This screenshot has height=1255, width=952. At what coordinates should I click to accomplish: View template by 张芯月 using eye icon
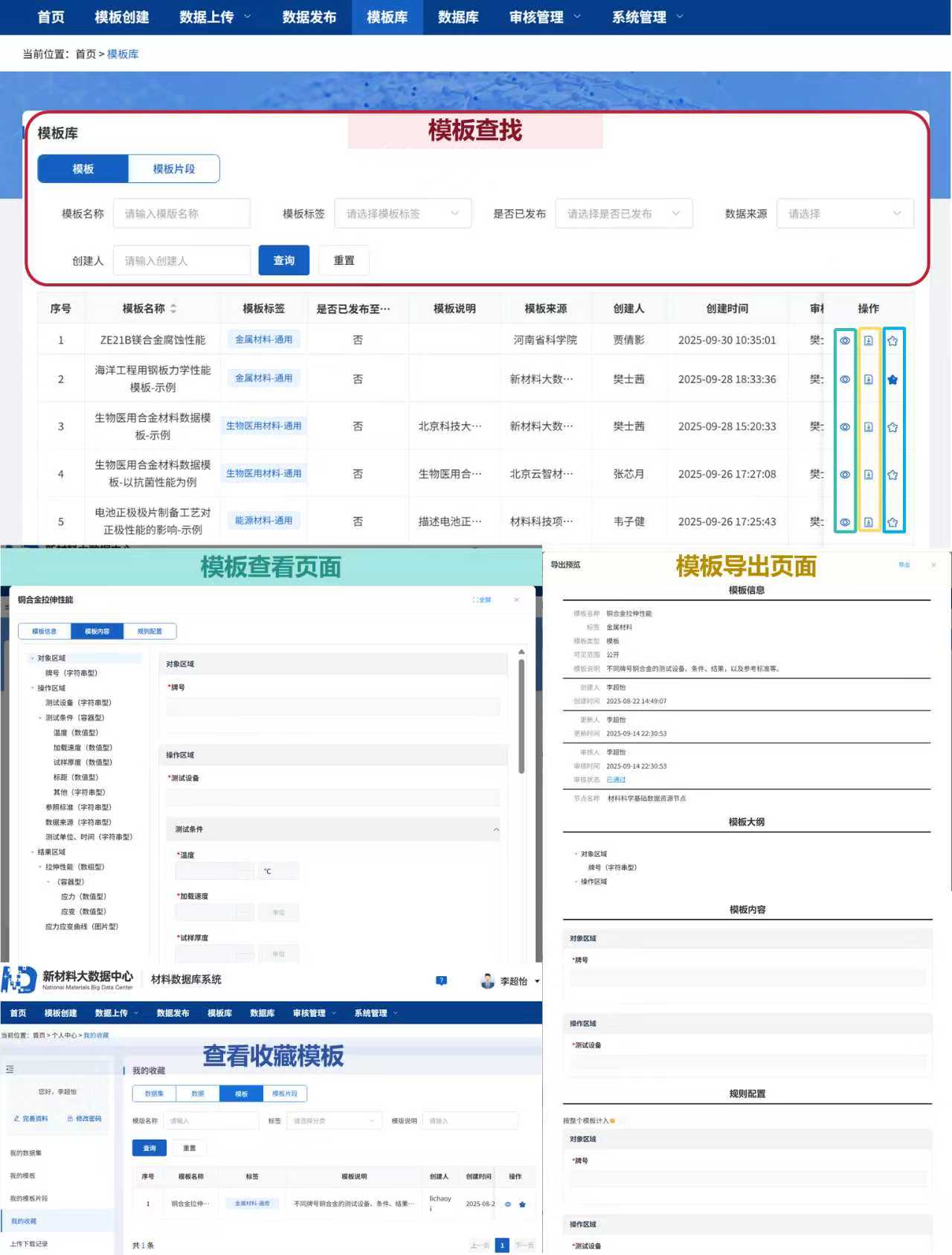tap(845, 475)
